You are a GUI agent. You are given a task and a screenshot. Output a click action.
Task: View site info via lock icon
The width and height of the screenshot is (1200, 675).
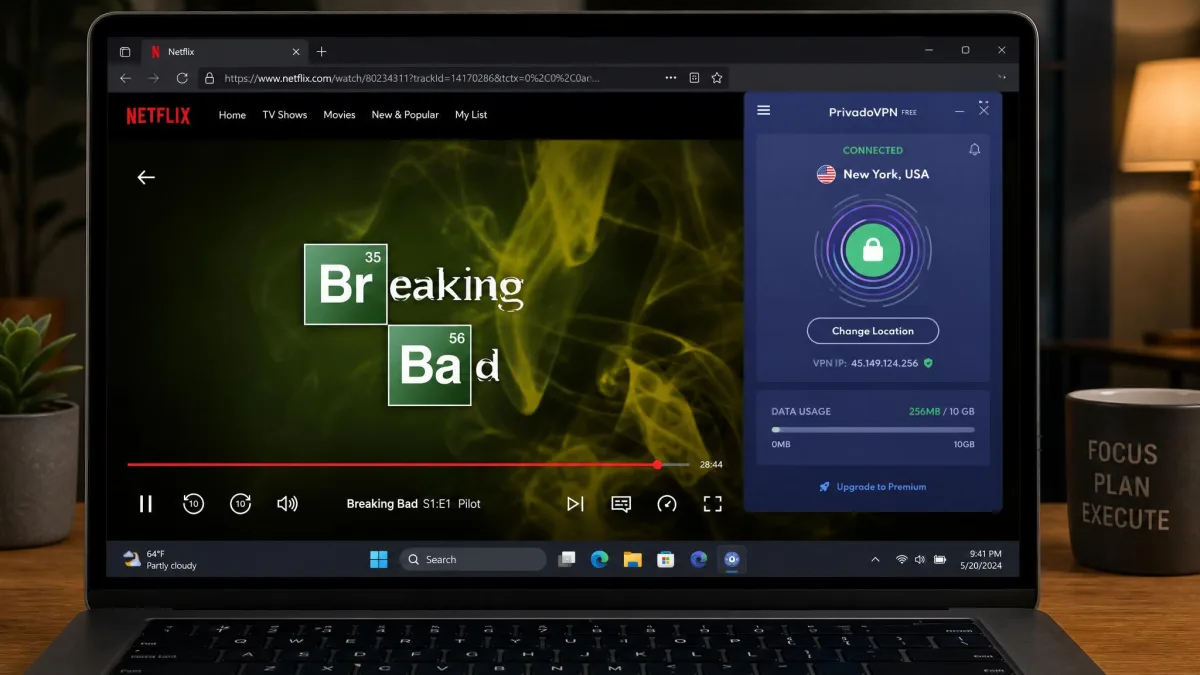click(x=209, y=78)
